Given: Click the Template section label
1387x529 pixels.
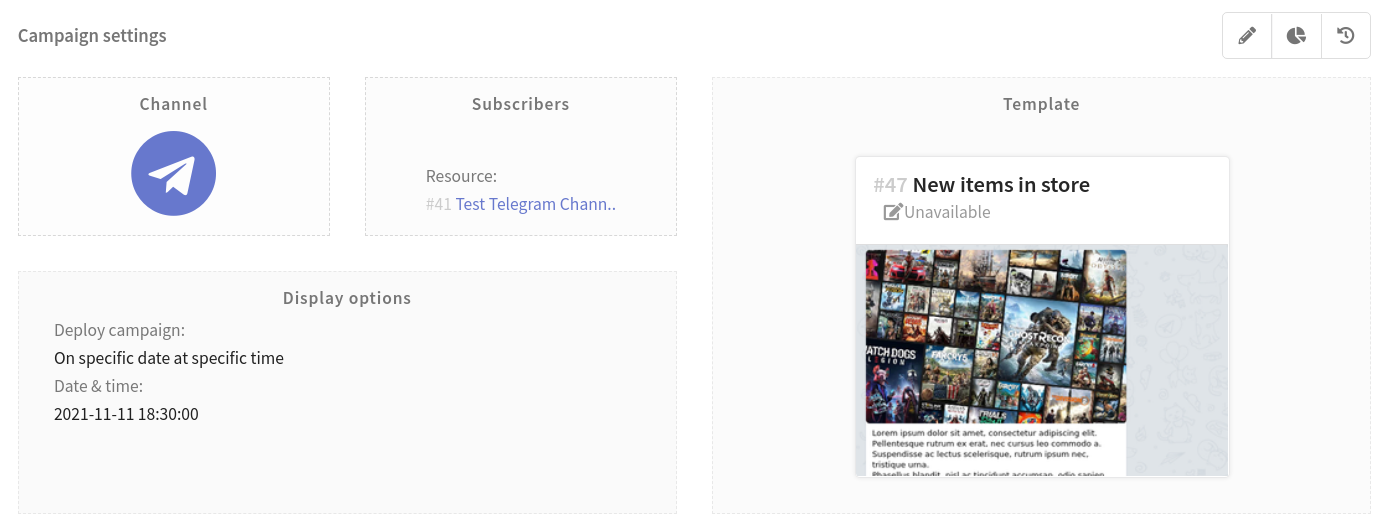Looking at the screenshot, I should pos(1041,104).
